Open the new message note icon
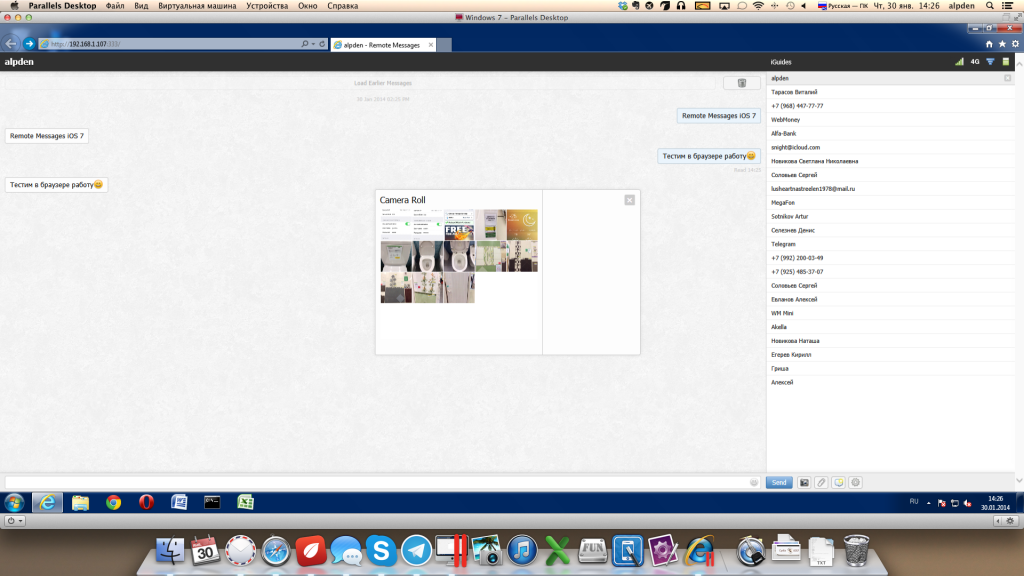Viewport: 1024px width, 576px height. pyautogui.click(x=839, y=483)
